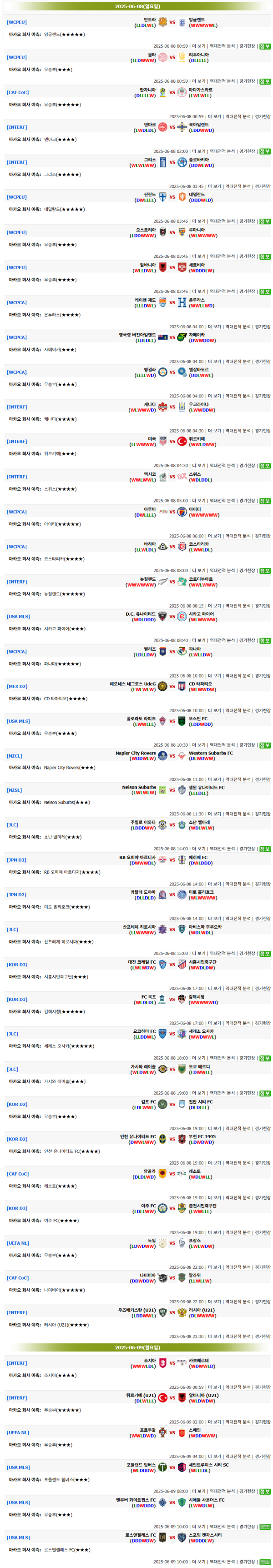Click the Western Suburbs FC team name
This screenshot has height=1568, width=273.
click(x=210, y=753)
